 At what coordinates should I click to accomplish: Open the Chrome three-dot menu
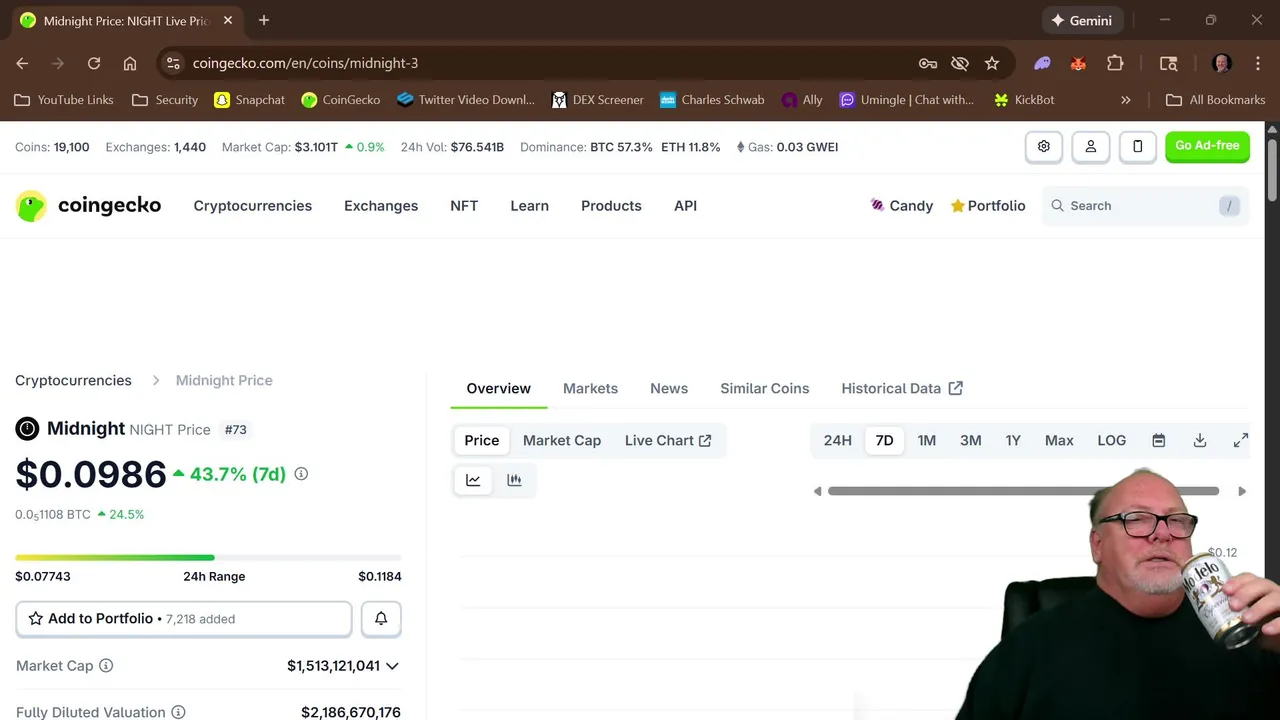click(x=1257, y=63)
